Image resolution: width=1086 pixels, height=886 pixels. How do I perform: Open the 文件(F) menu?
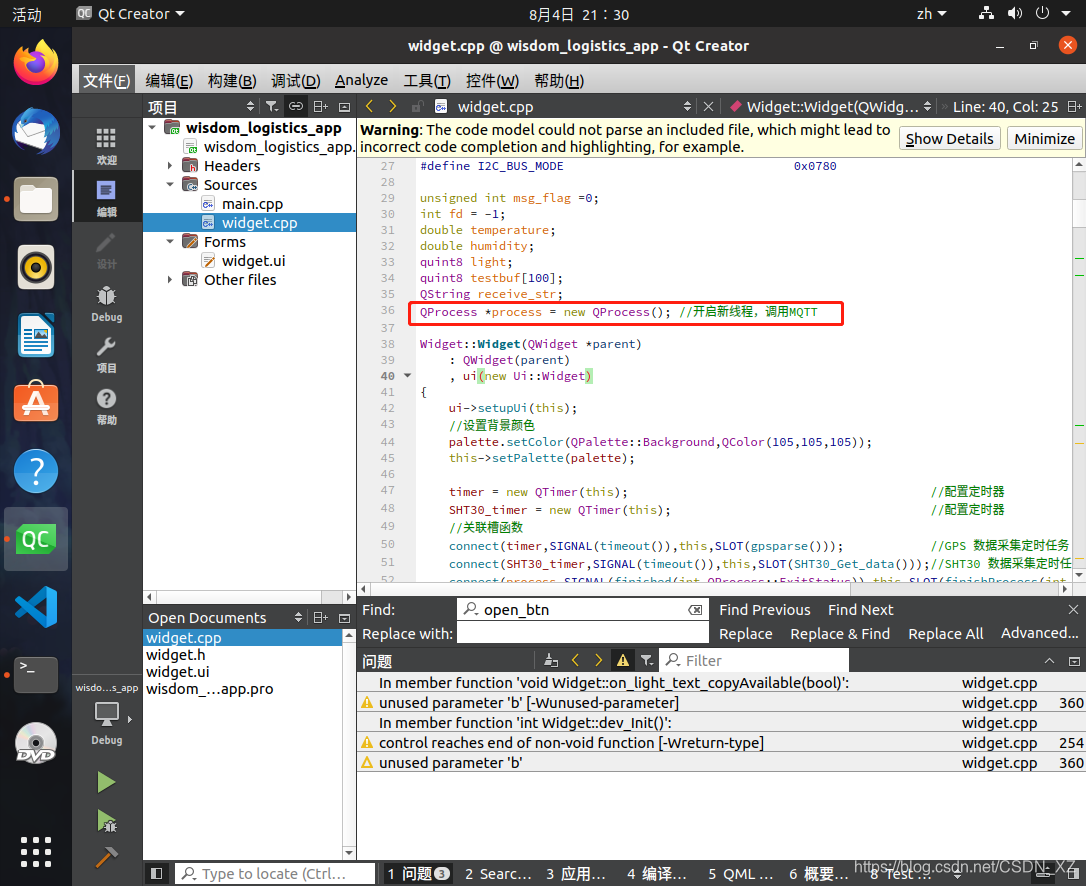tap(106, 80)
